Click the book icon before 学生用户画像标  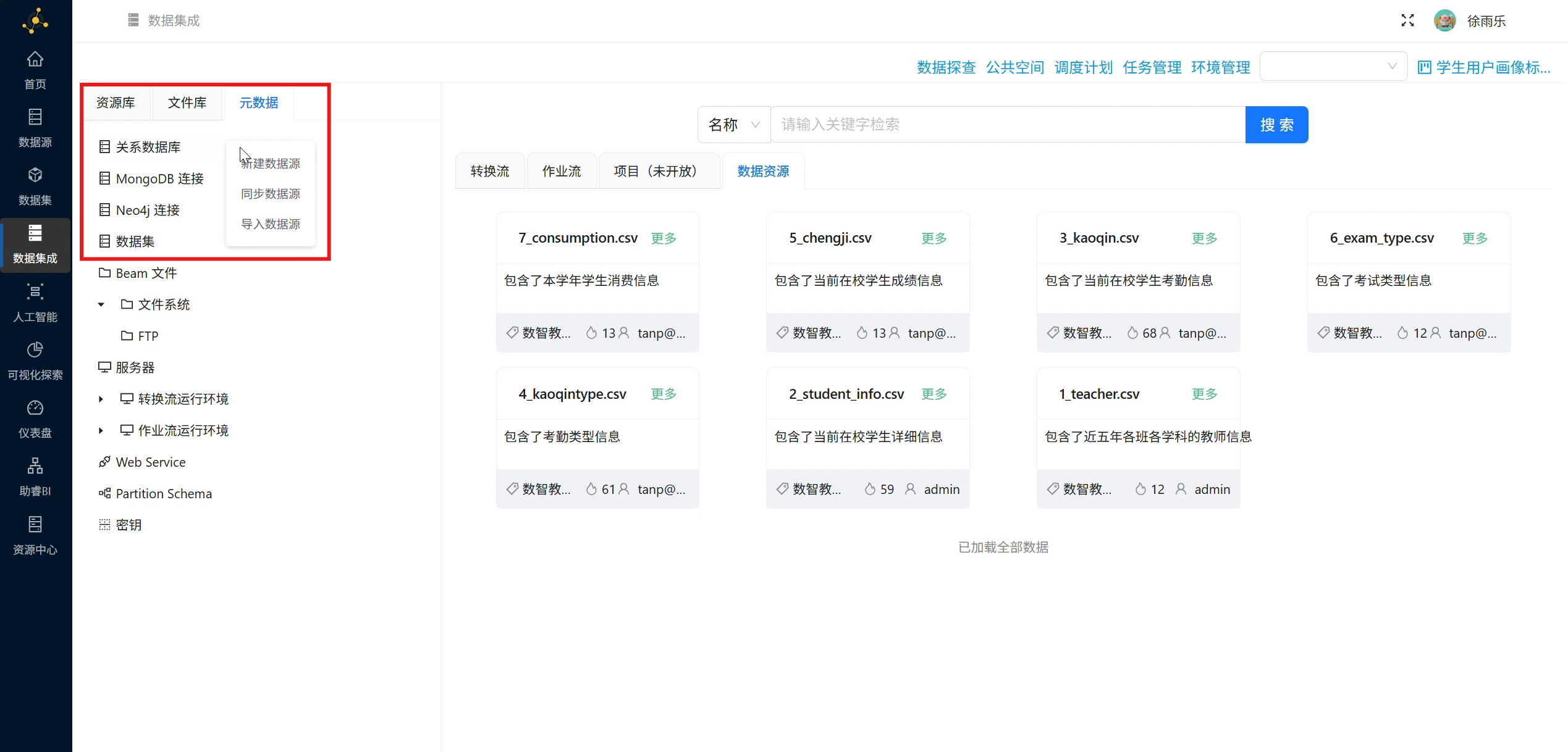coord(1424,67)
